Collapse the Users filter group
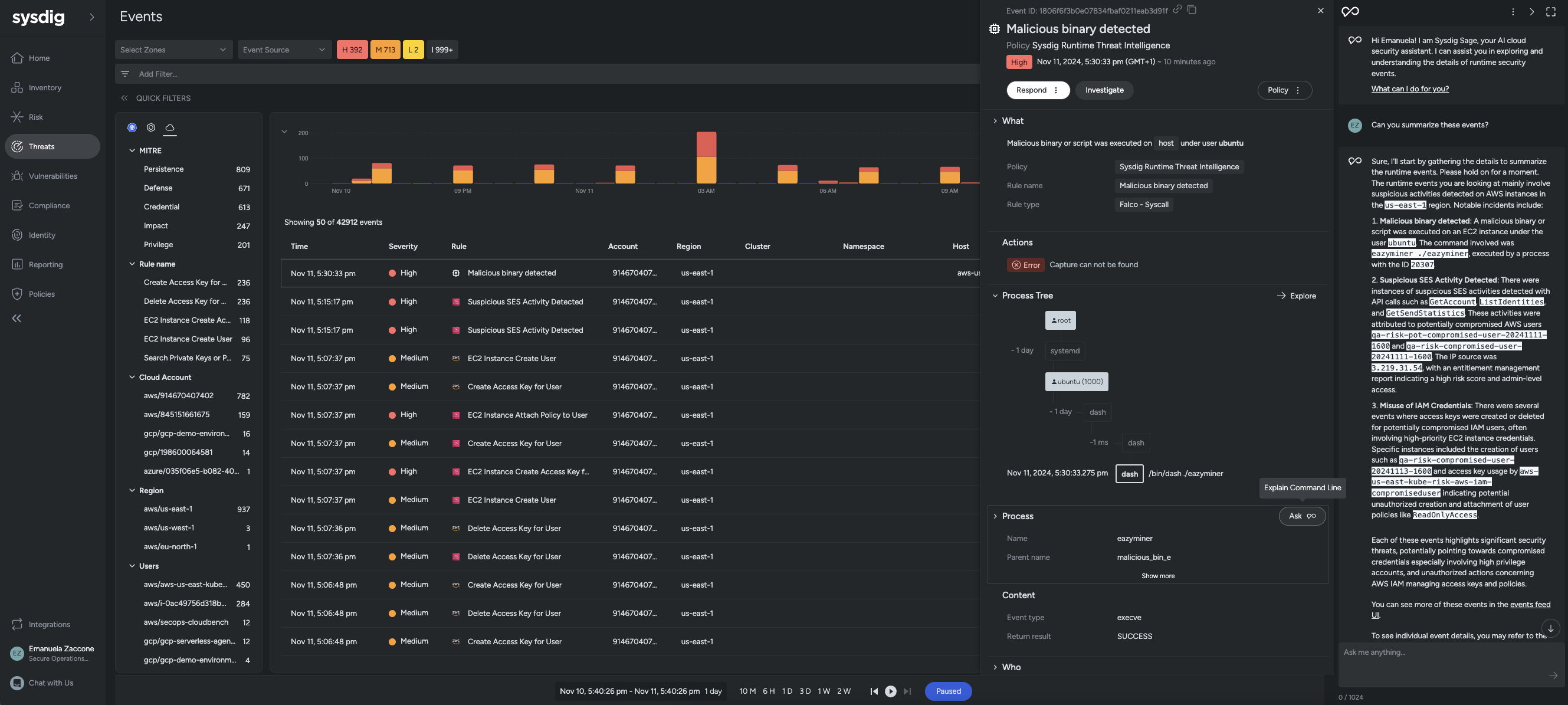The image size is (1568, 705). pos(132,566)
